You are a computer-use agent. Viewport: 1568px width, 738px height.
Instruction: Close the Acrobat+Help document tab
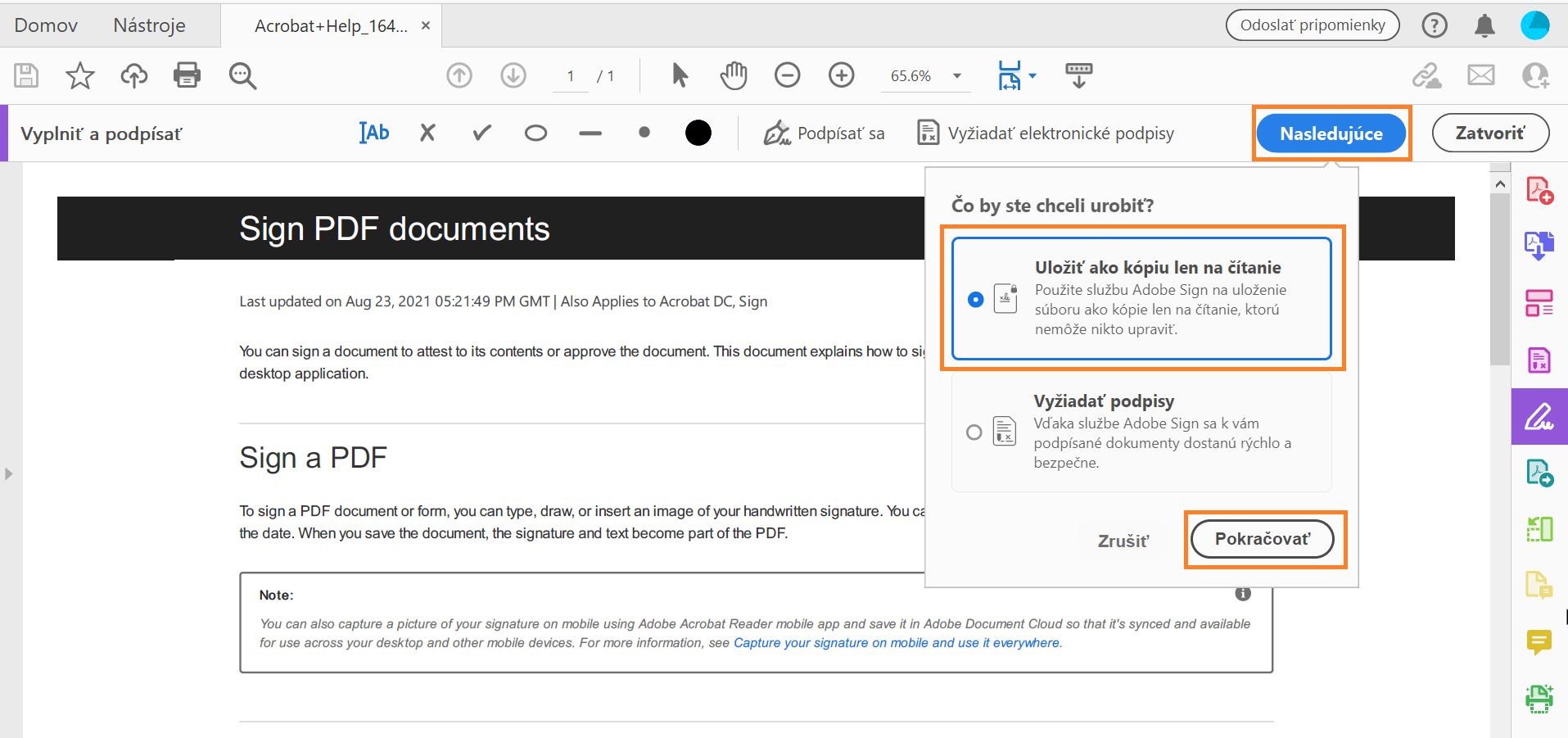click(x=426, y=25)
